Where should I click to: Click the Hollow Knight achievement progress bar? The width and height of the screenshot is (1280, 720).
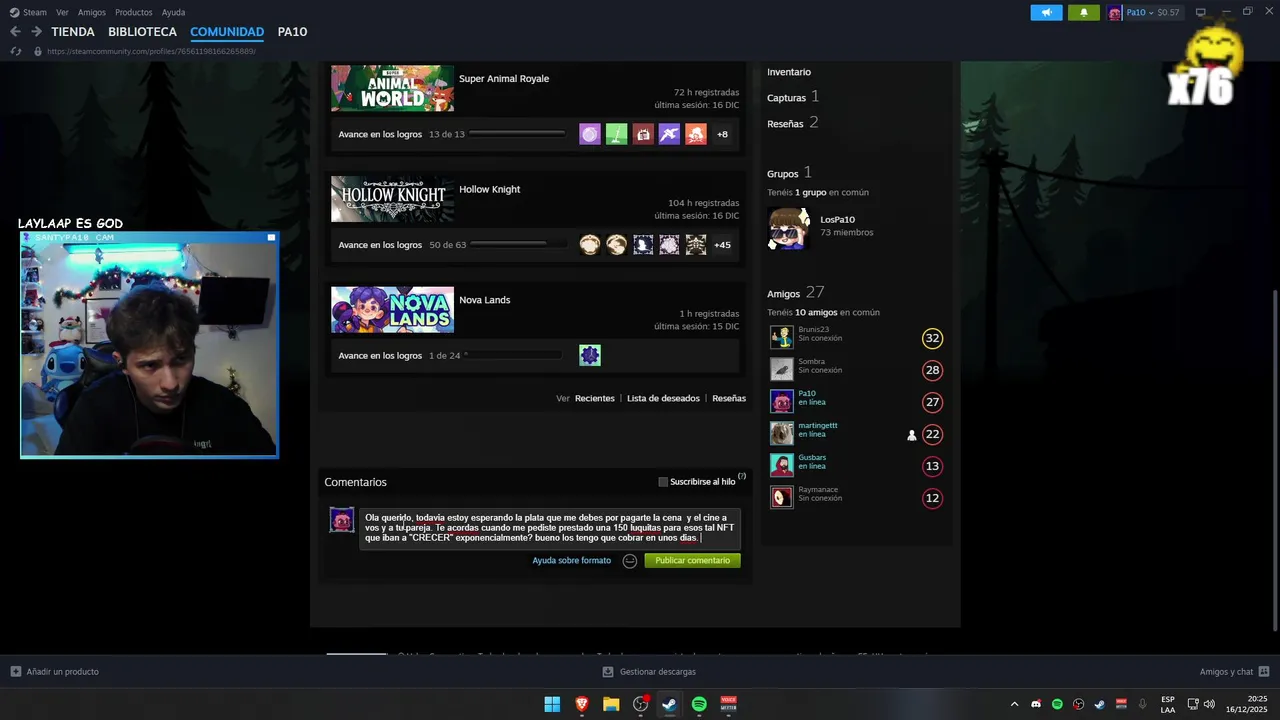pyautogui.click(x=518, y=244)
